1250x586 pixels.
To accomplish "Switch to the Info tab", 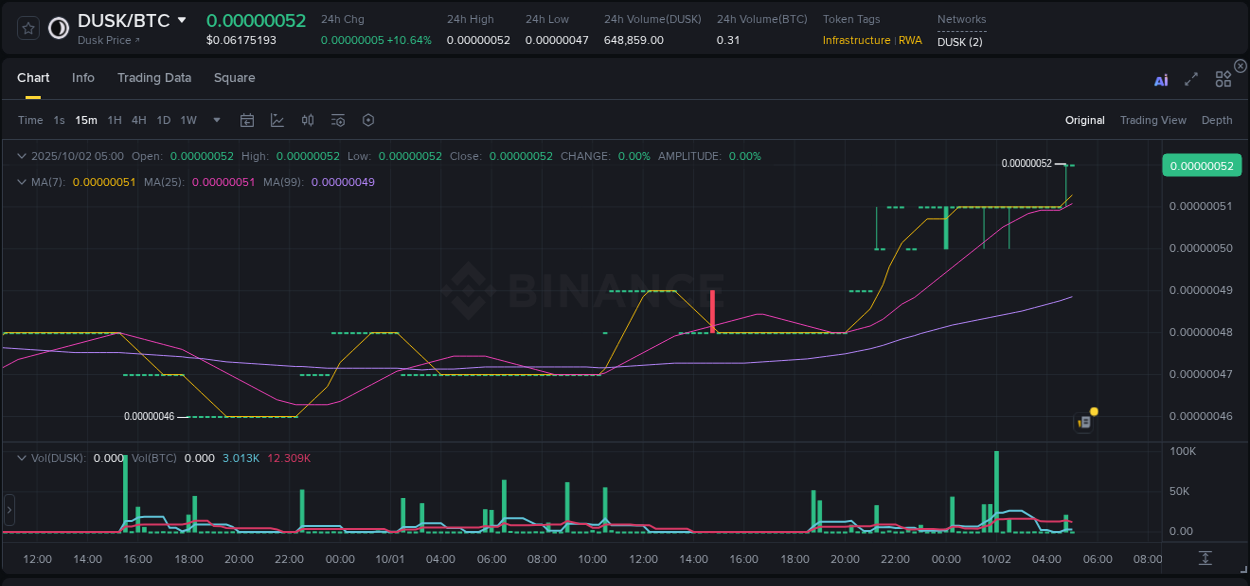I will (83, 77).
